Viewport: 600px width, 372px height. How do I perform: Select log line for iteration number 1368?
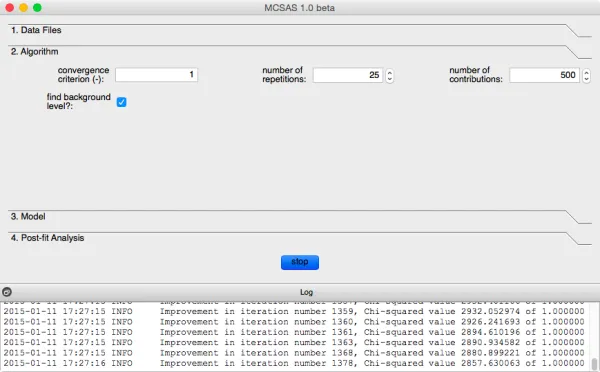click(294, 353)
